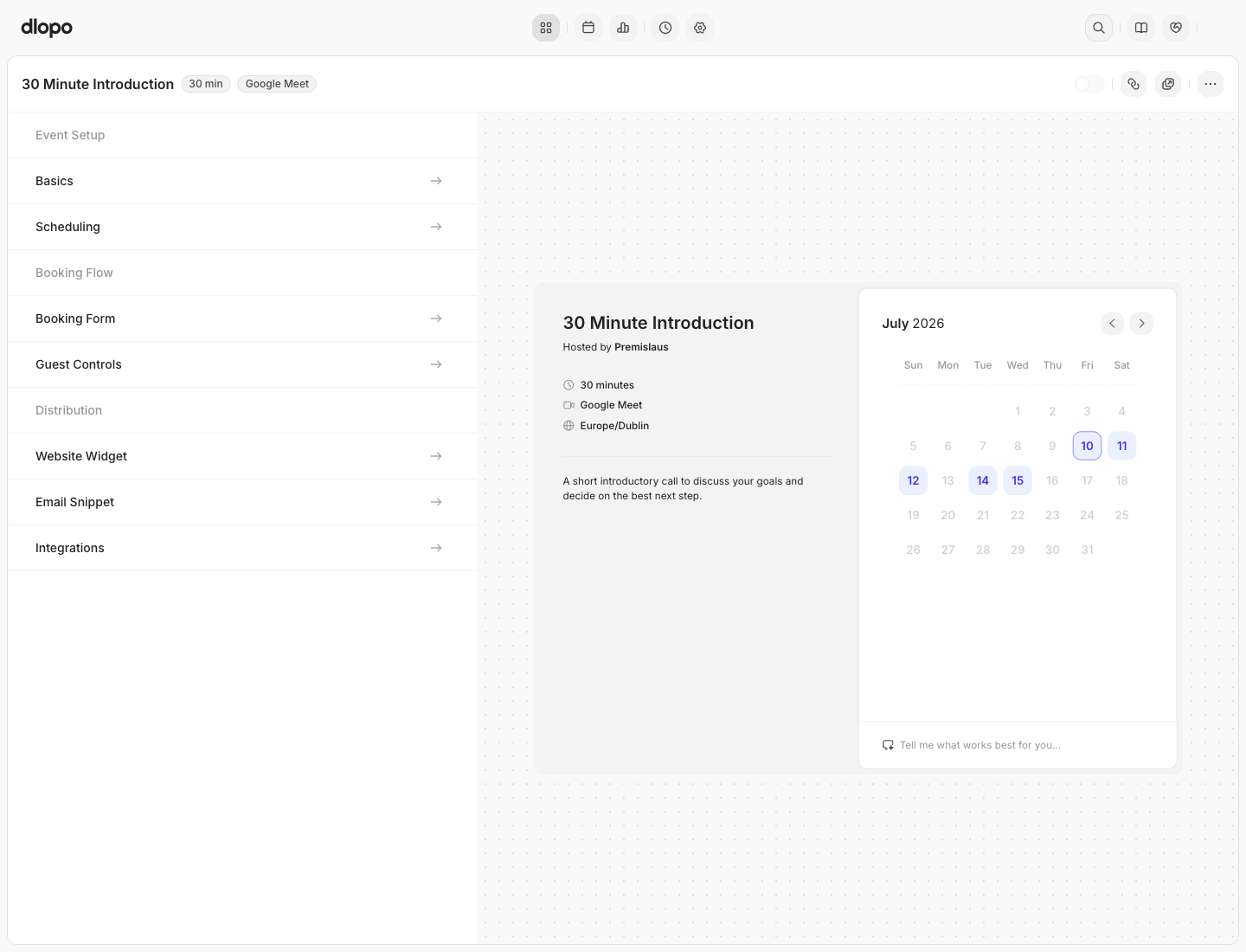Select July 11 in the calendar
1246x952 pixels.
(1122, 446)
